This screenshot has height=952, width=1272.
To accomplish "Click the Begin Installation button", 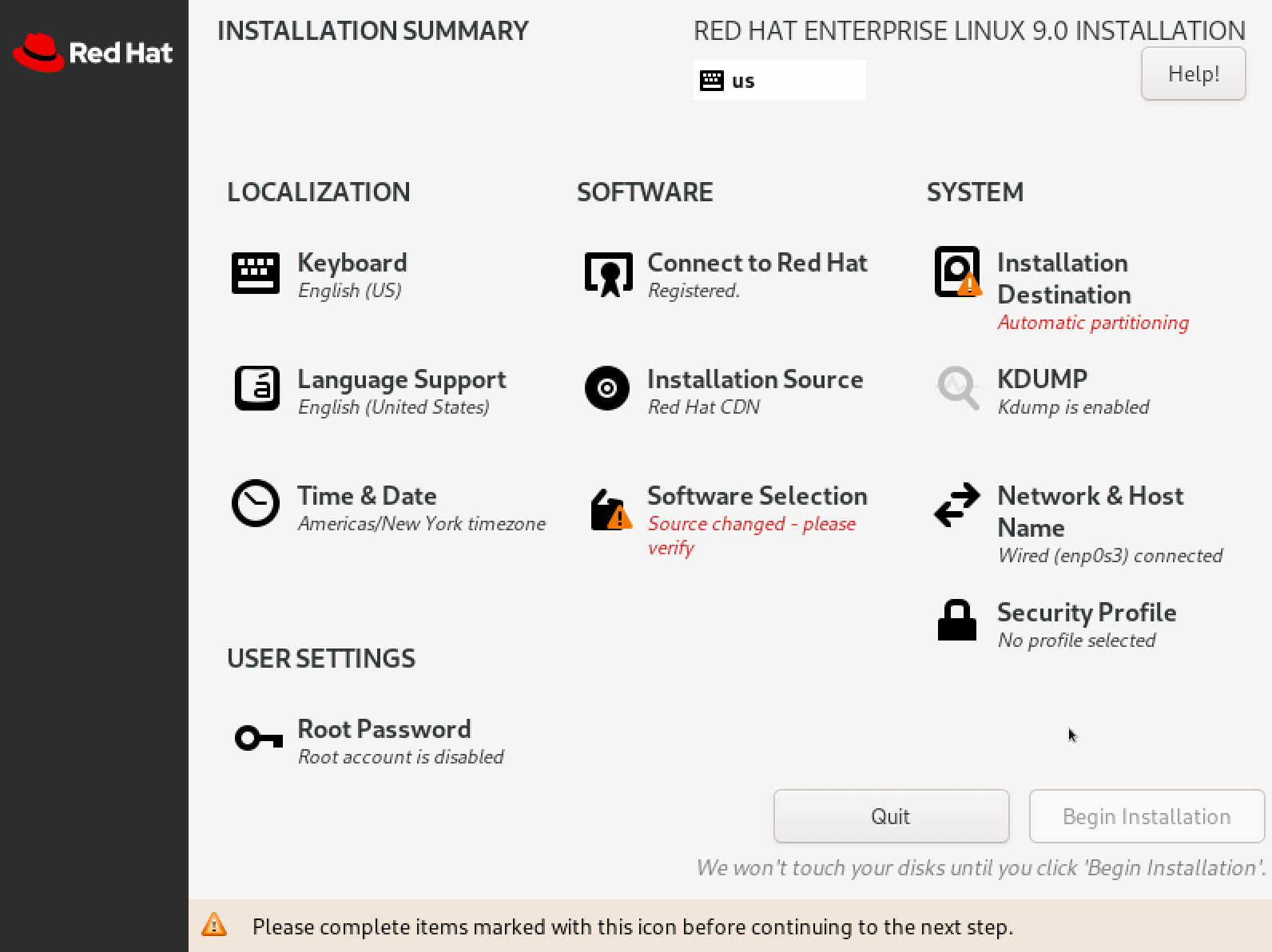I will [x=1147, y=816].
